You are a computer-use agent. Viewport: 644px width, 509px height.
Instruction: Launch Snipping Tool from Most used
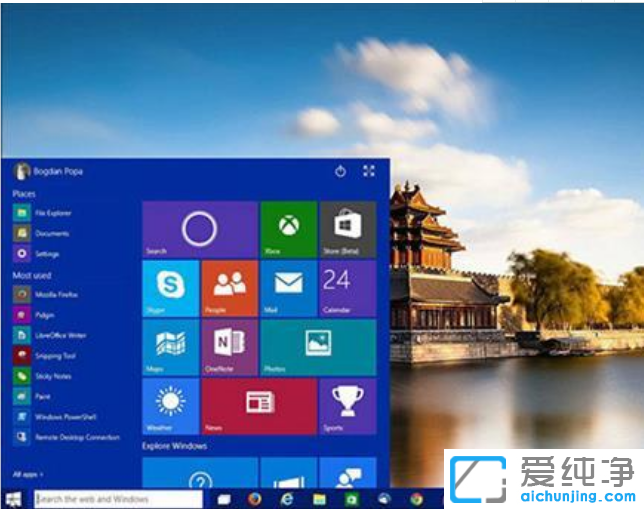click(x=44, y=356)
